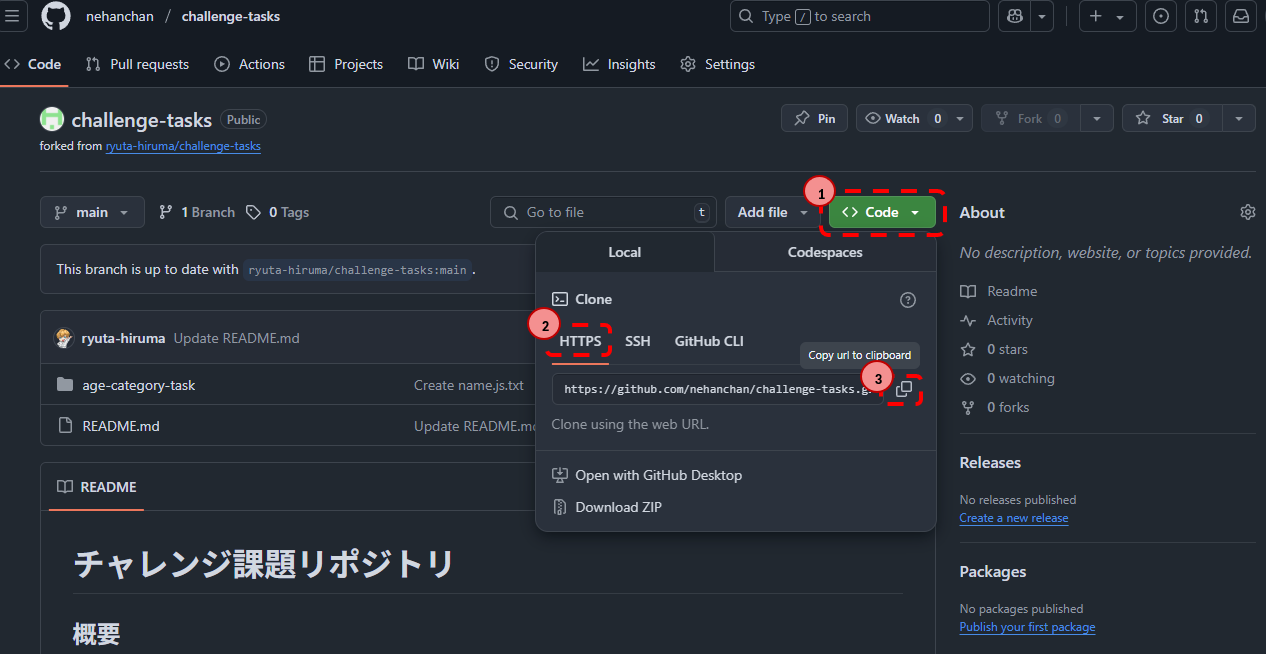The image size is (1266, 654).
Task: Switch to the Local tab
Action: pos(625,252)
